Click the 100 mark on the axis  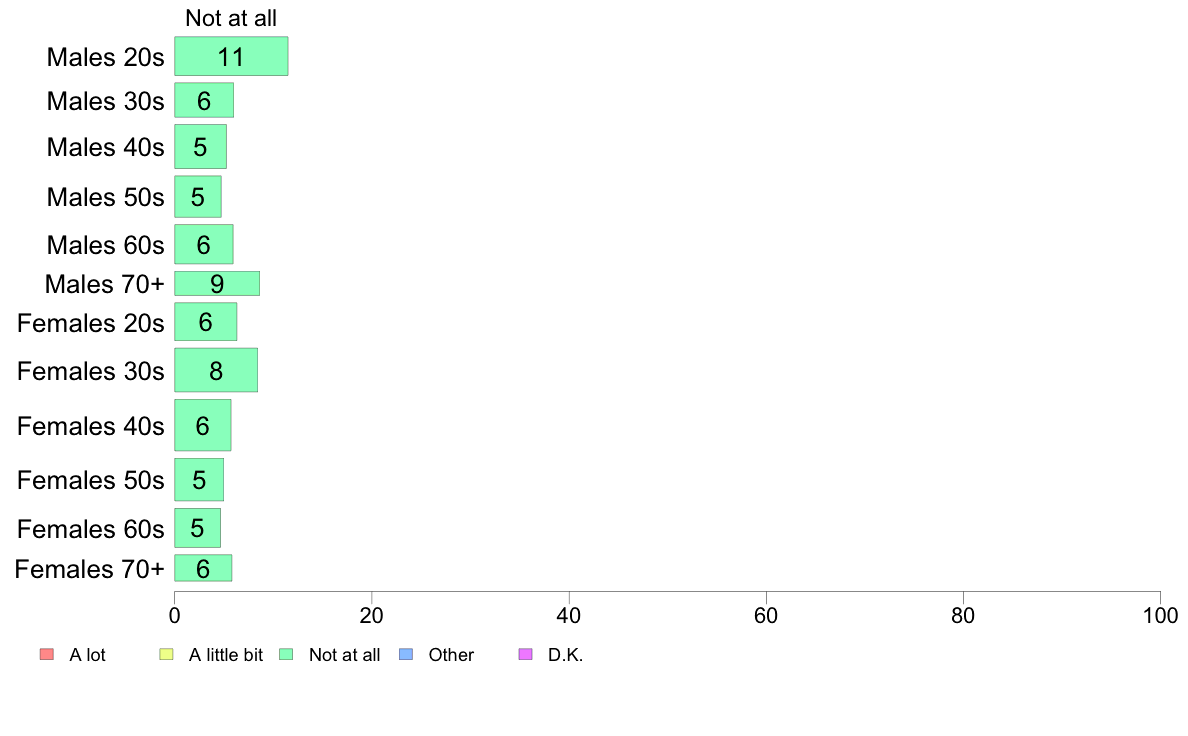(x=1160, y=615)
